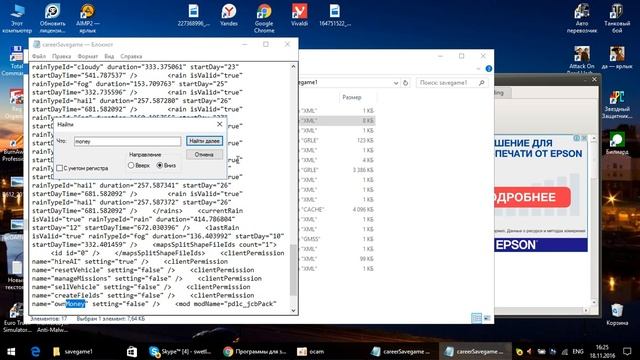The width and height of the screenshot is (640, 360).
Task: Open the Windows Store taskbar icon
Action: [131, 351]
